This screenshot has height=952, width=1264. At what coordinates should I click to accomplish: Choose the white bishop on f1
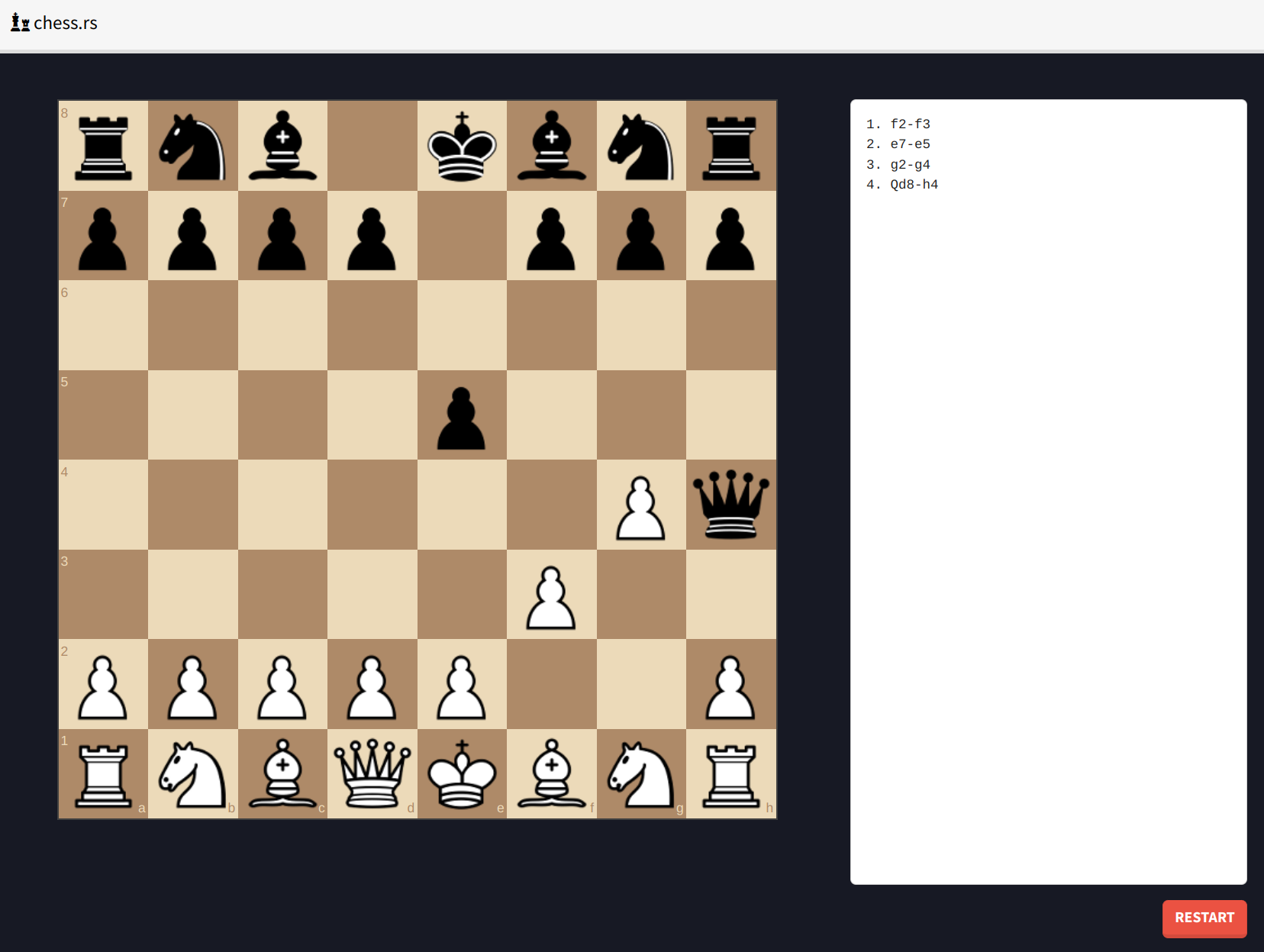(x=551, y=774)
